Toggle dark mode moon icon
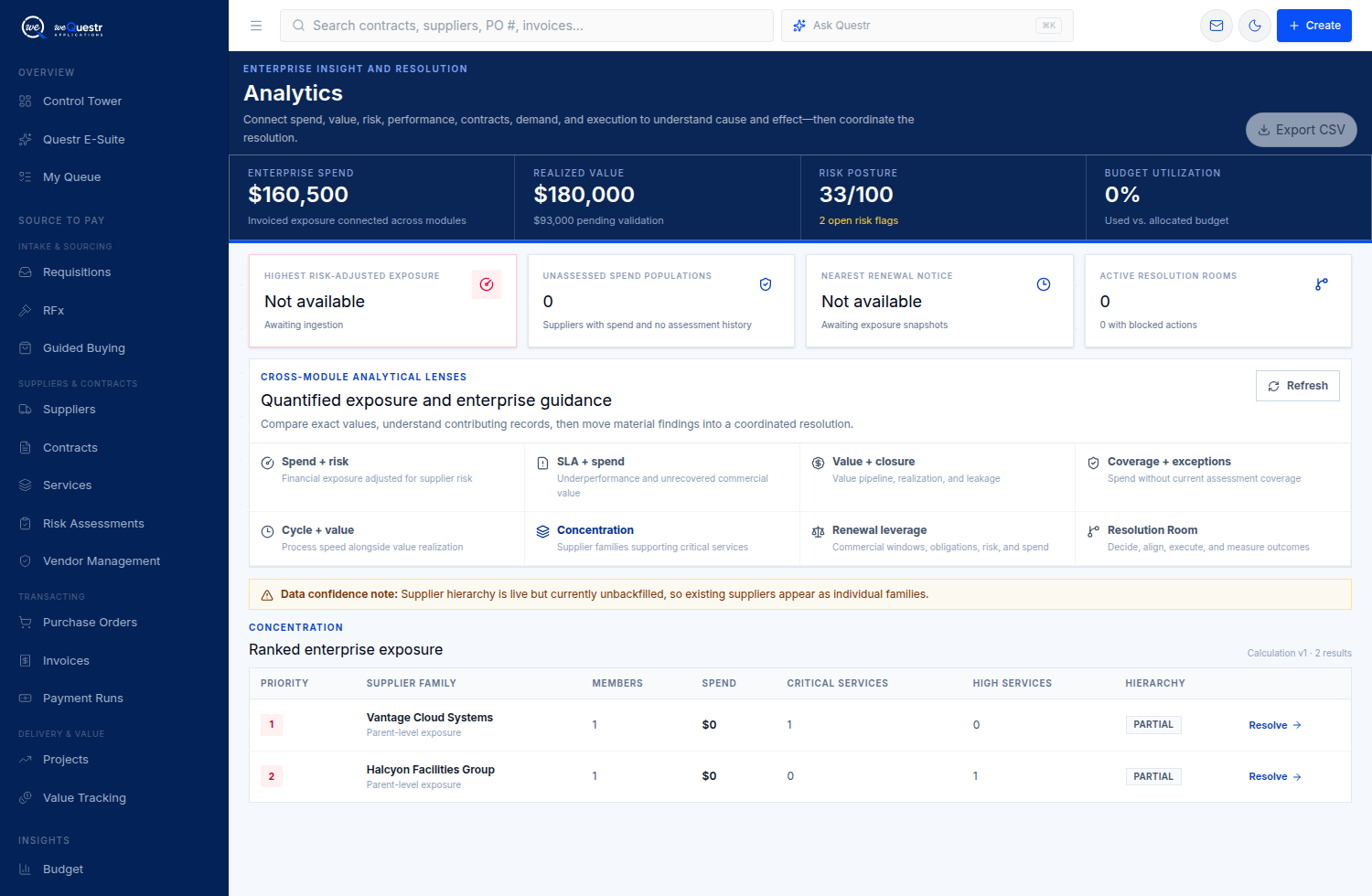The image size is (1372, 896). click(x=1255, y=26)
